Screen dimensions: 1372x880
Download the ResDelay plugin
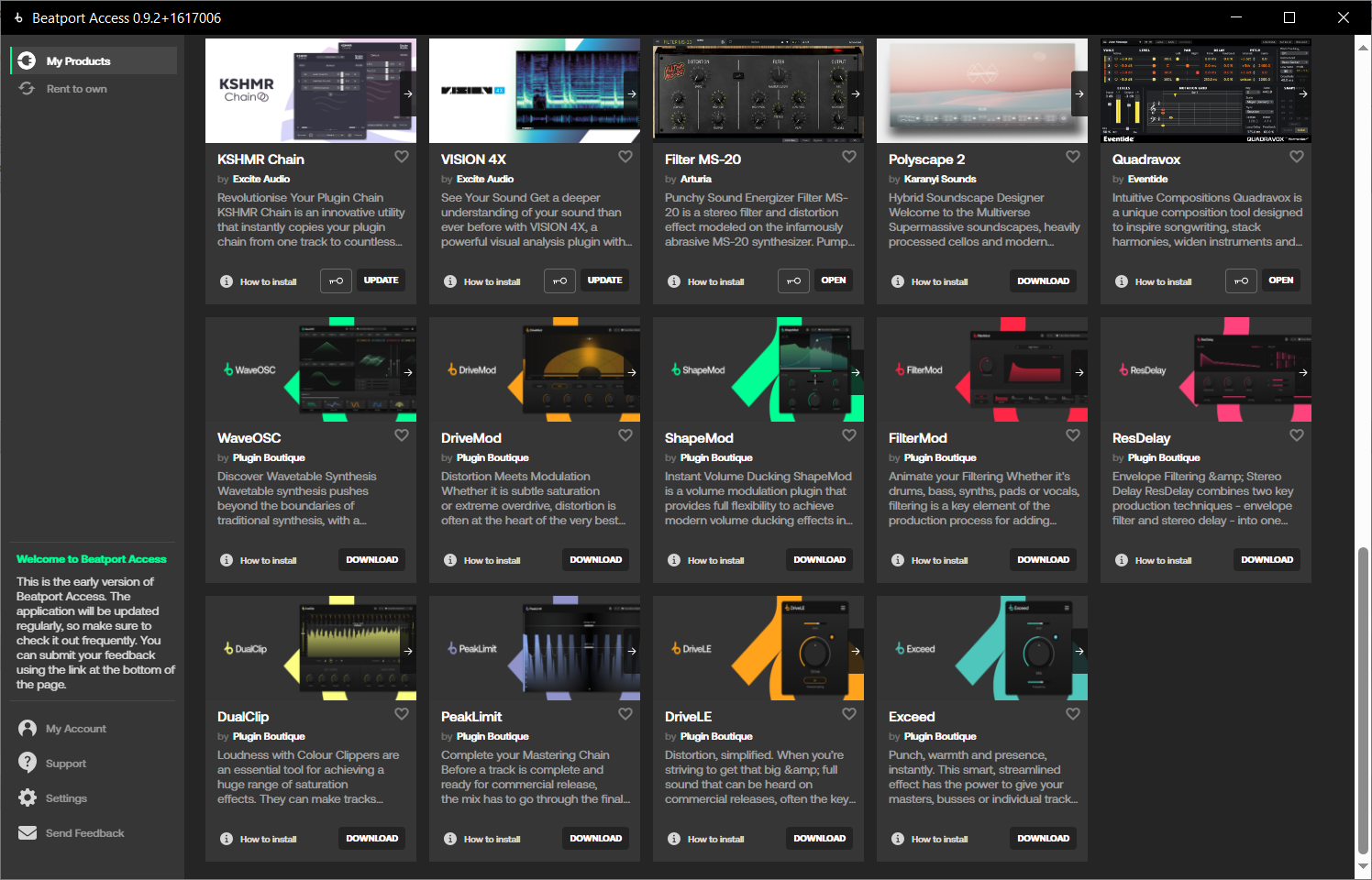coord(1267,560)
